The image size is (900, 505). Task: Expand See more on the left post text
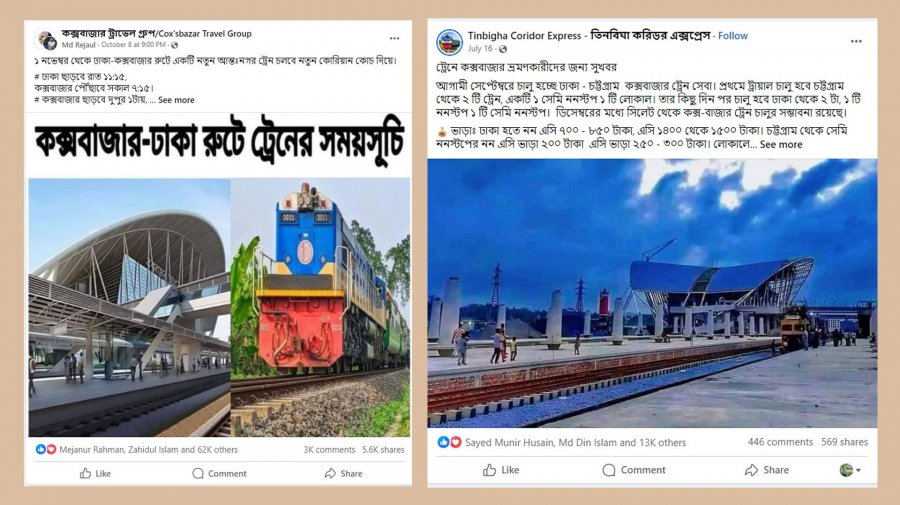pos(176,100)
